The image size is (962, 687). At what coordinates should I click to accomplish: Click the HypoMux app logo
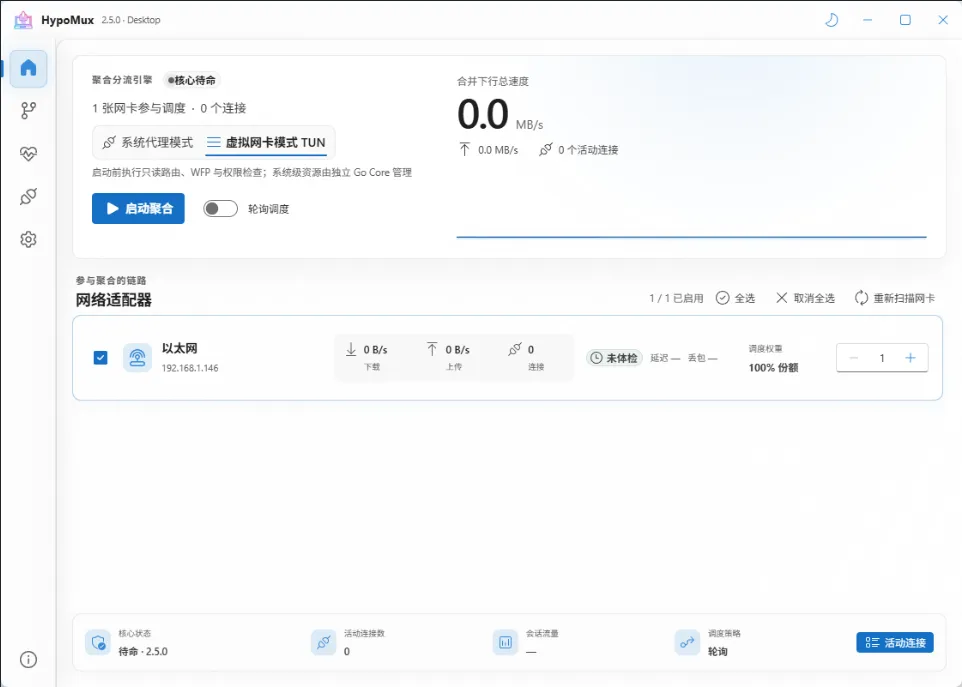tap(23, 20)
